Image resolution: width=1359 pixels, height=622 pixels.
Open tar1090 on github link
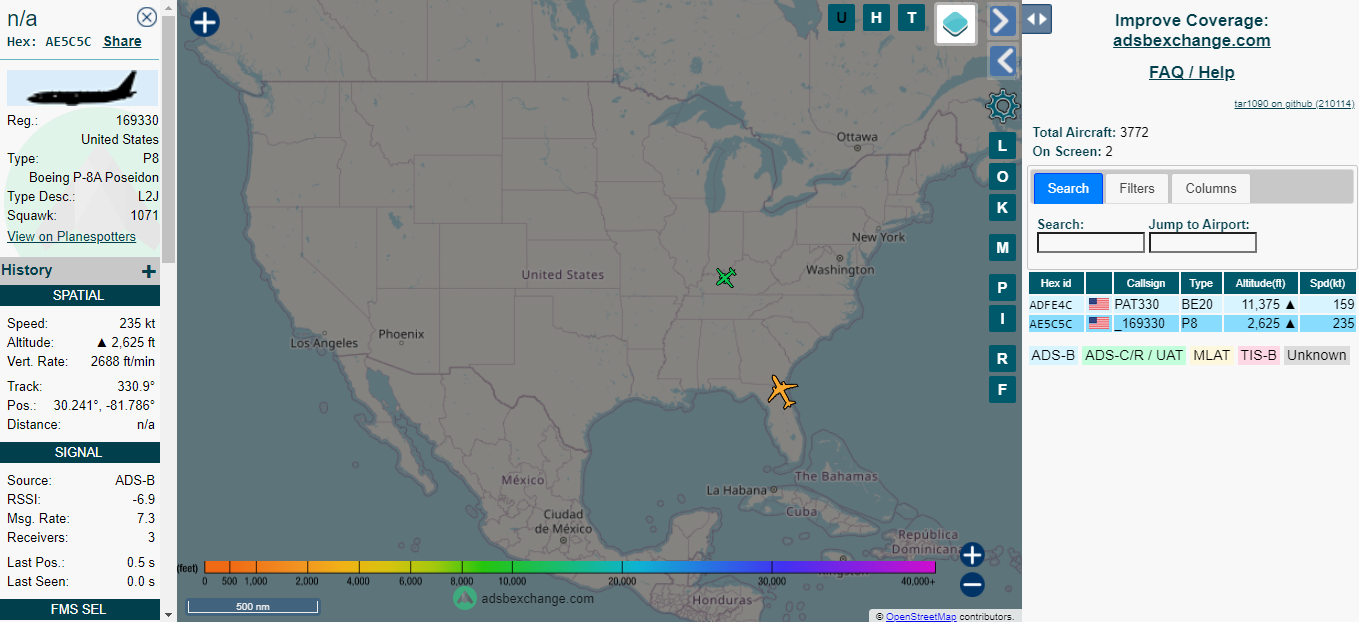[1294, 104]
